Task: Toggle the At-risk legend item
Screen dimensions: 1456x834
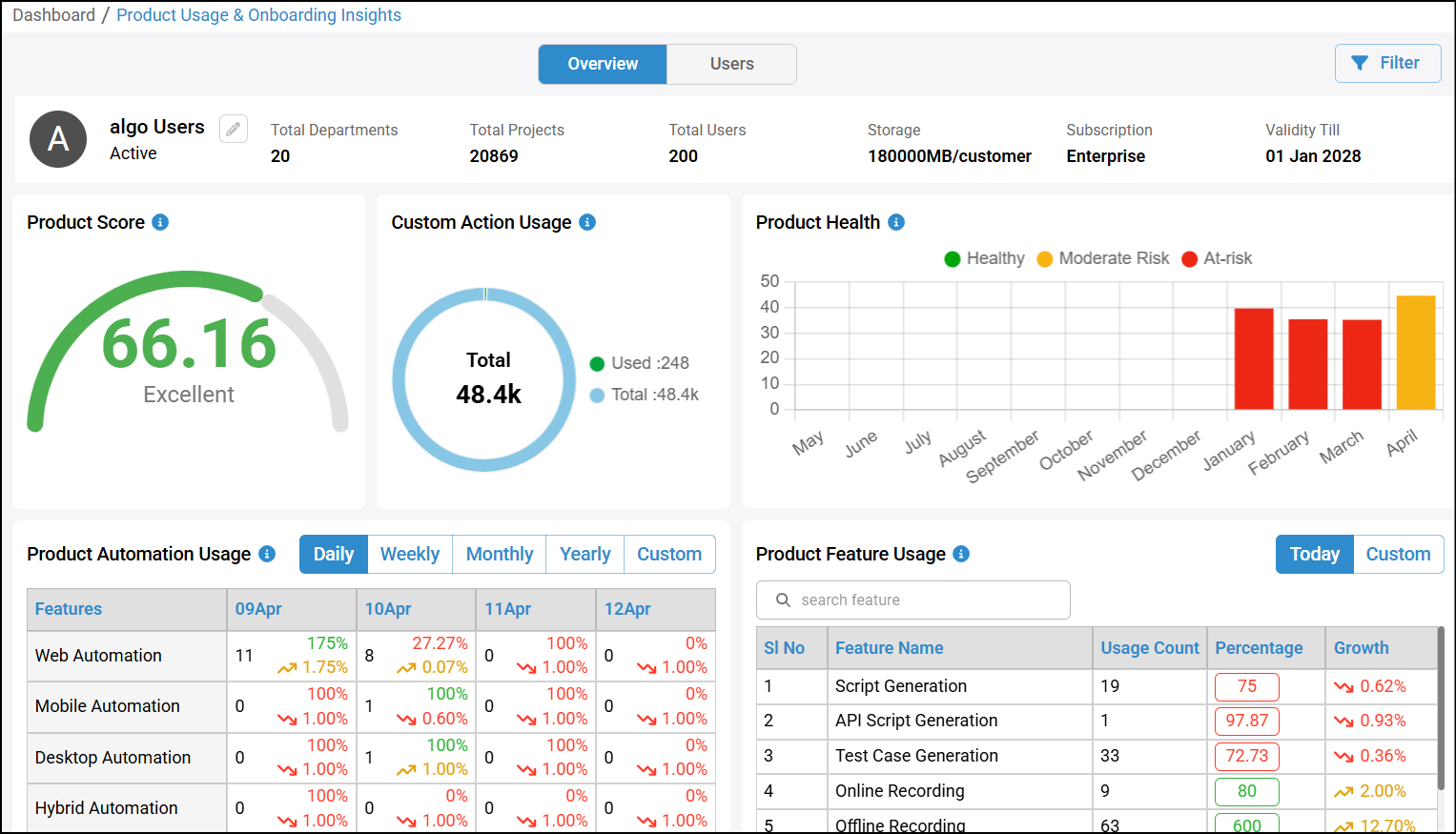Action: pos(1217,258)
